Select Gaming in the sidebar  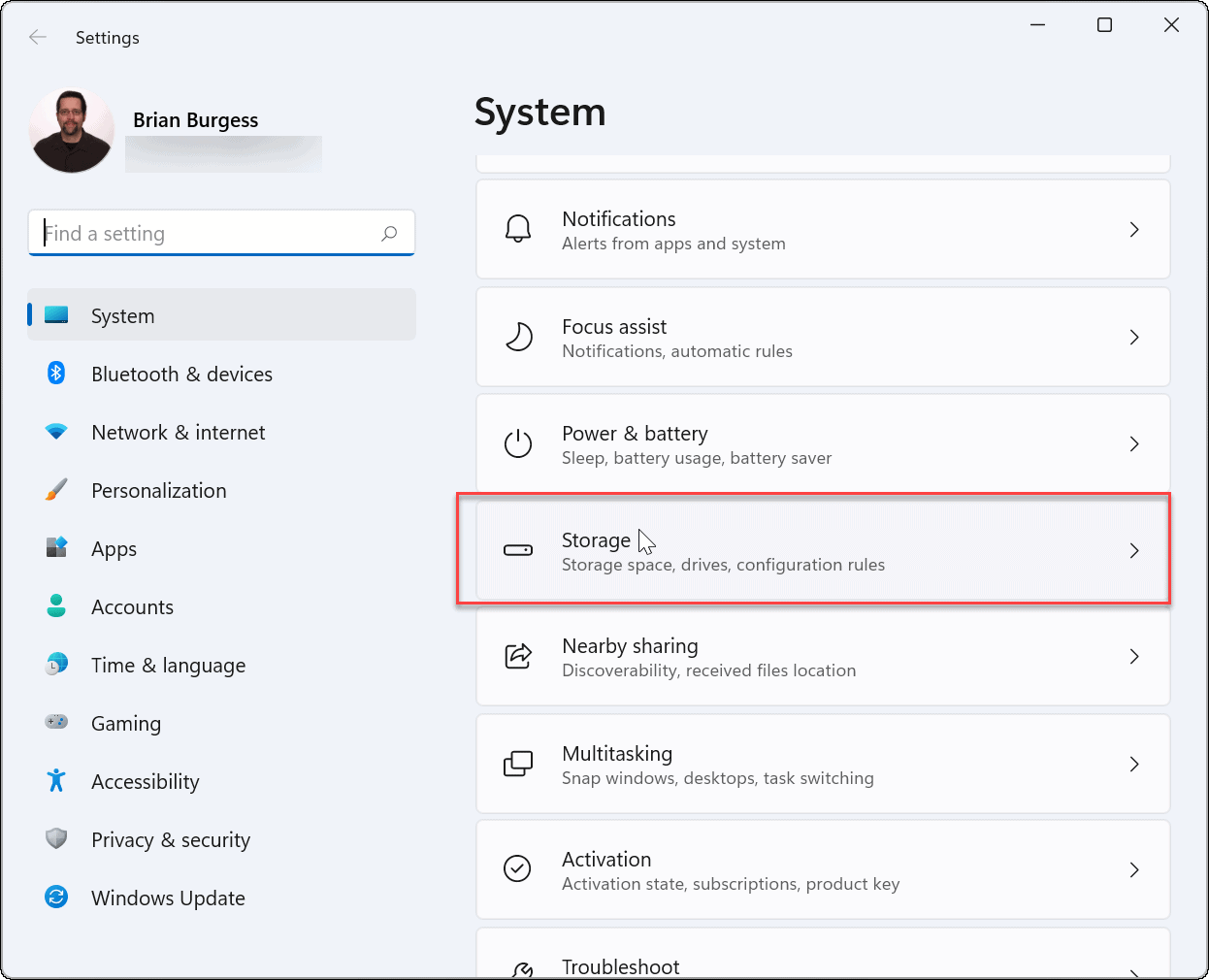[x=222, y=723]
